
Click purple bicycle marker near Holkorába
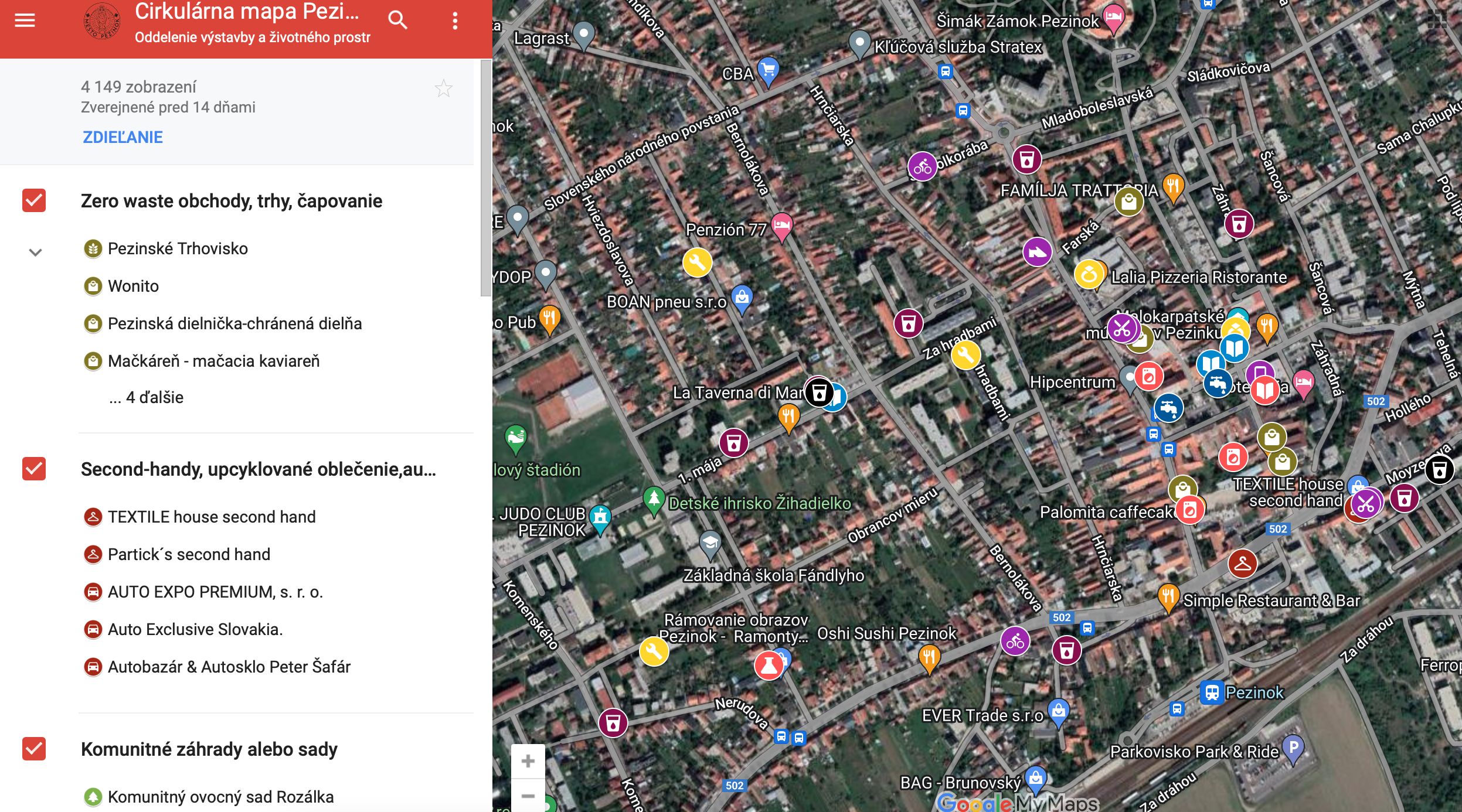pyautogui.click(x=922, y=167)
